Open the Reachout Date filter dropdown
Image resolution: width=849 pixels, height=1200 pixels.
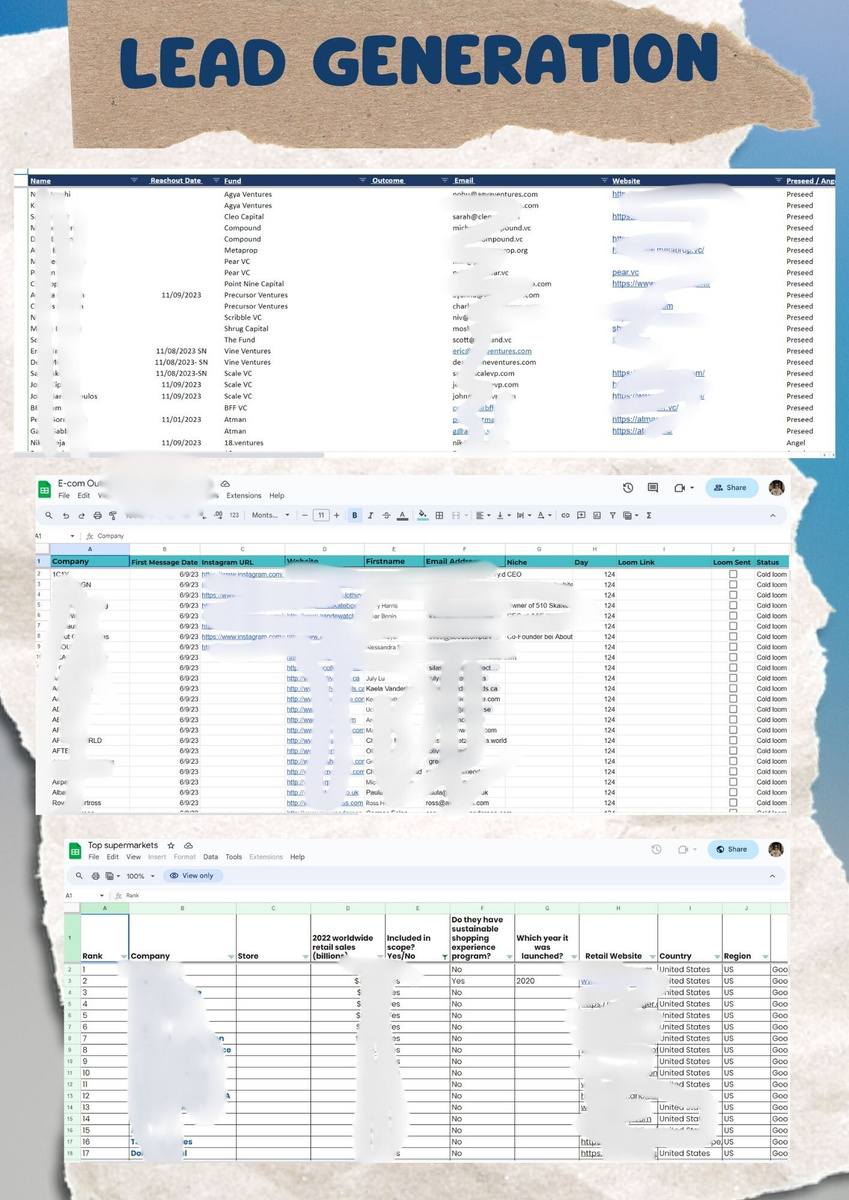point(217,180)
